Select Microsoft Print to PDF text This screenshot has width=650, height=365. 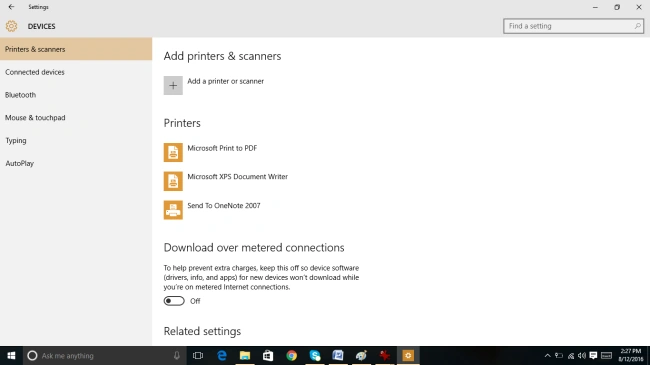click(222, 148)
